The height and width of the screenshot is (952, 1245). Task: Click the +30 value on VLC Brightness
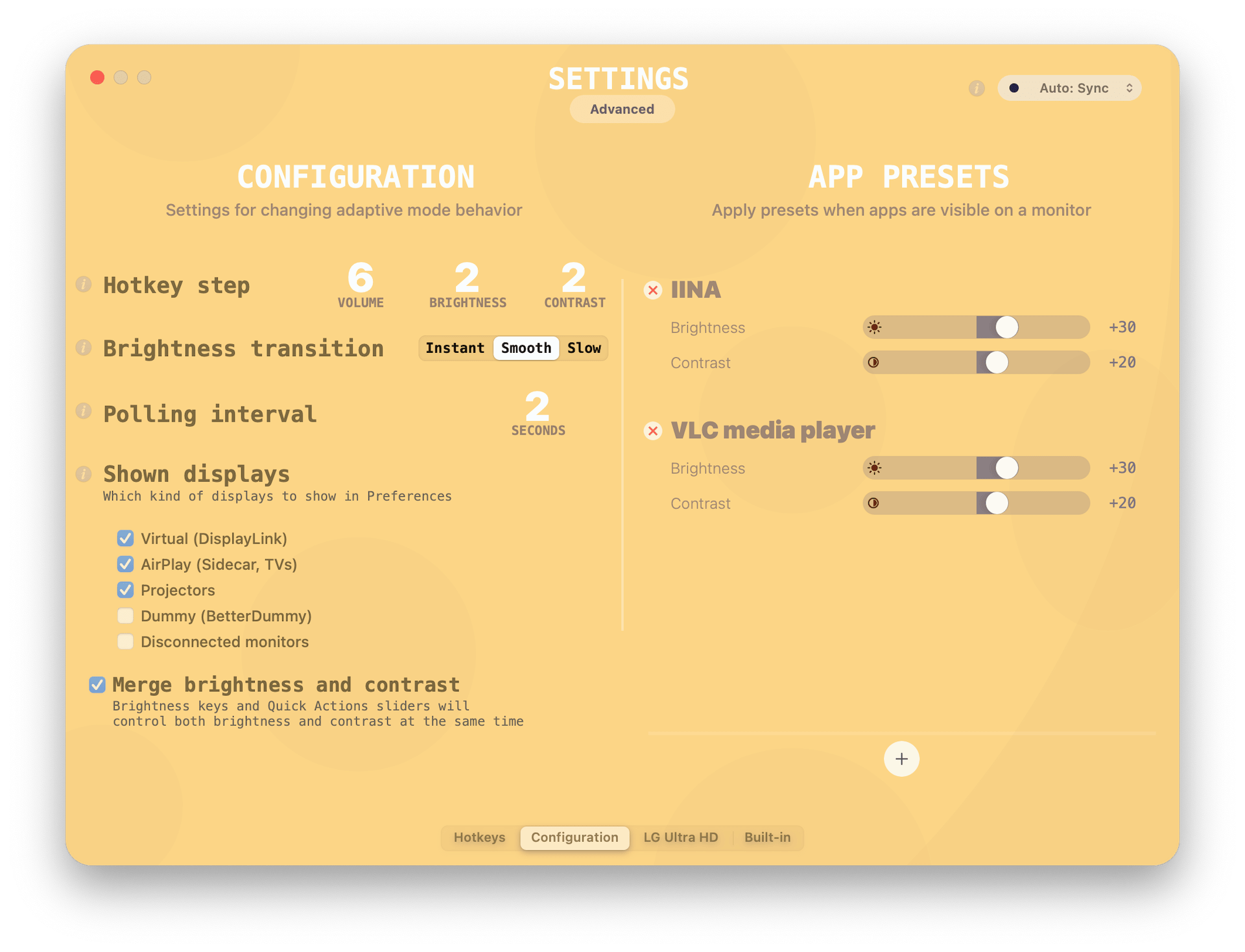(x=1122, y=468)
